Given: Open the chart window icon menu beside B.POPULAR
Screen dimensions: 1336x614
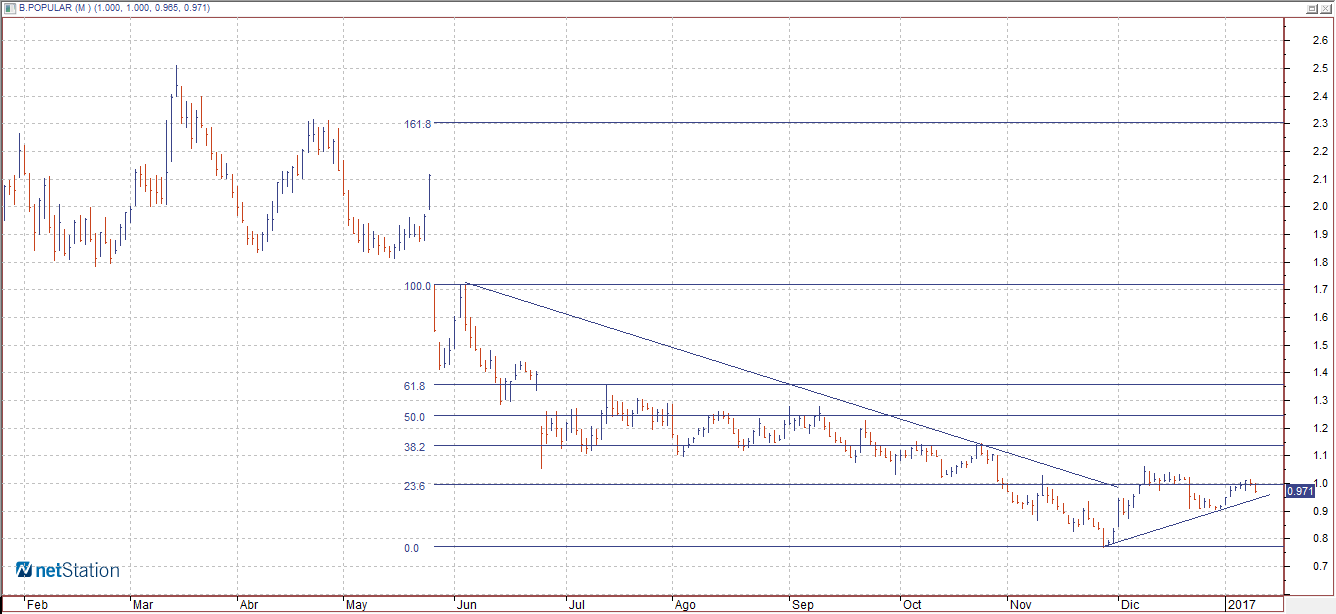Looking at the screenshot, I should point(9,7).
